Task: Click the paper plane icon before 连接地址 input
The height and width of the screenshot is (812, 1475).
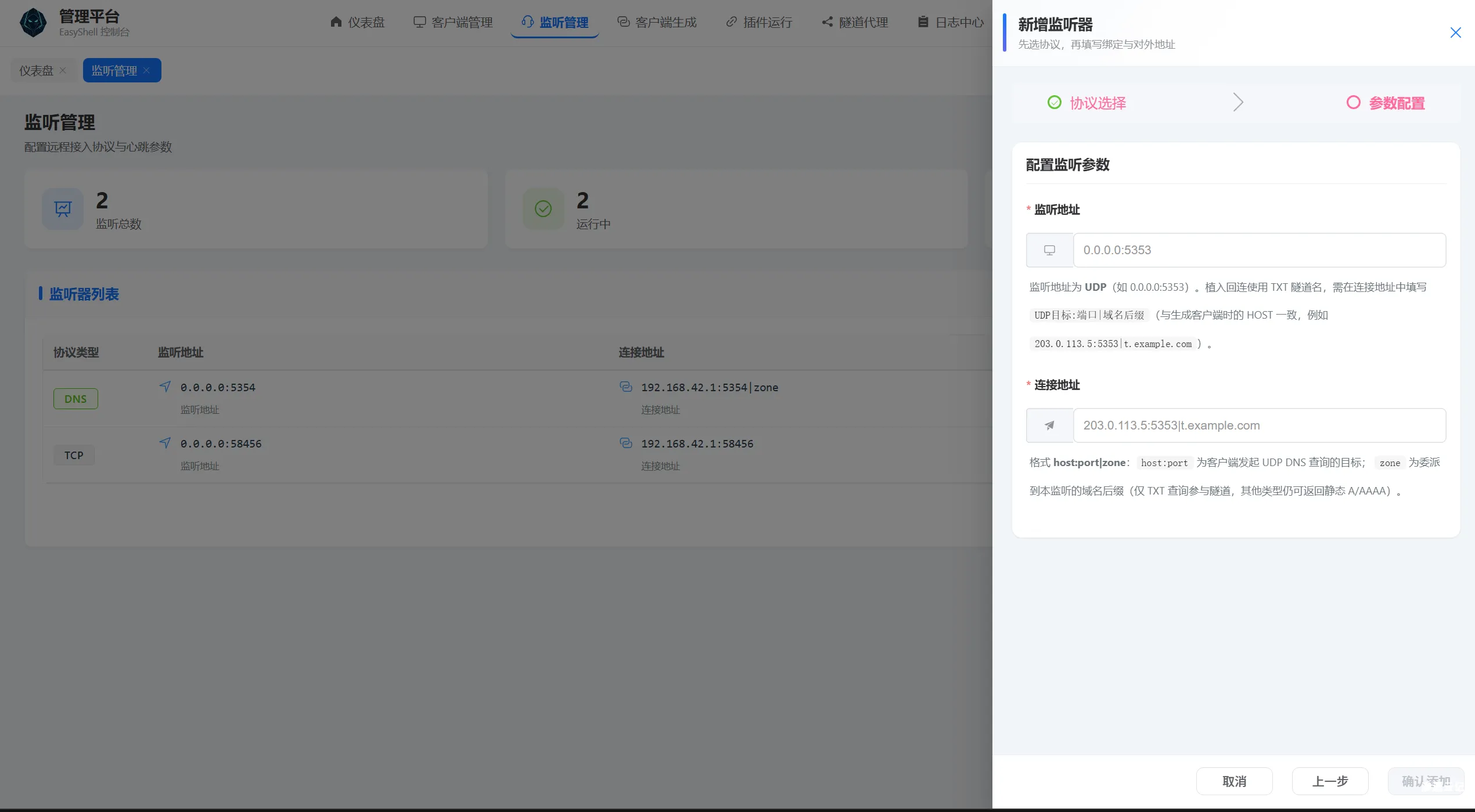Action: (1049, 425)
